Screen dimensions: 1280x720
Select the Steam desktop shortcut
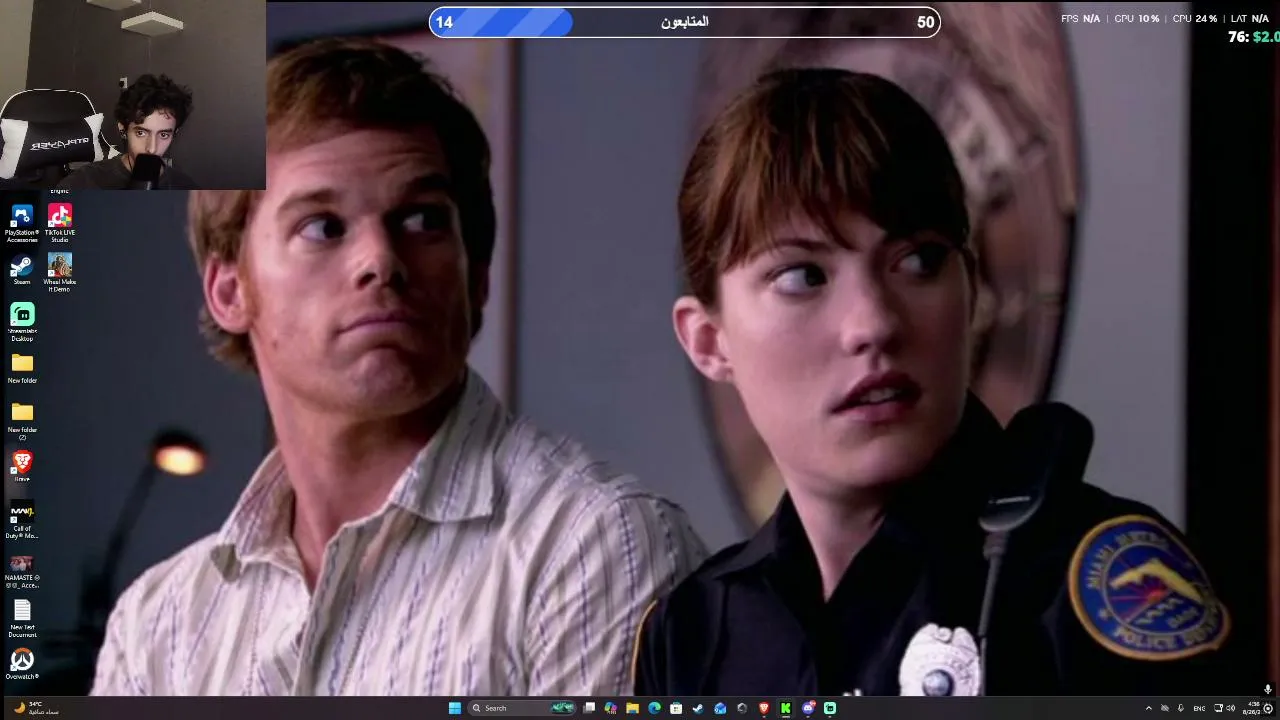[22, 270]
